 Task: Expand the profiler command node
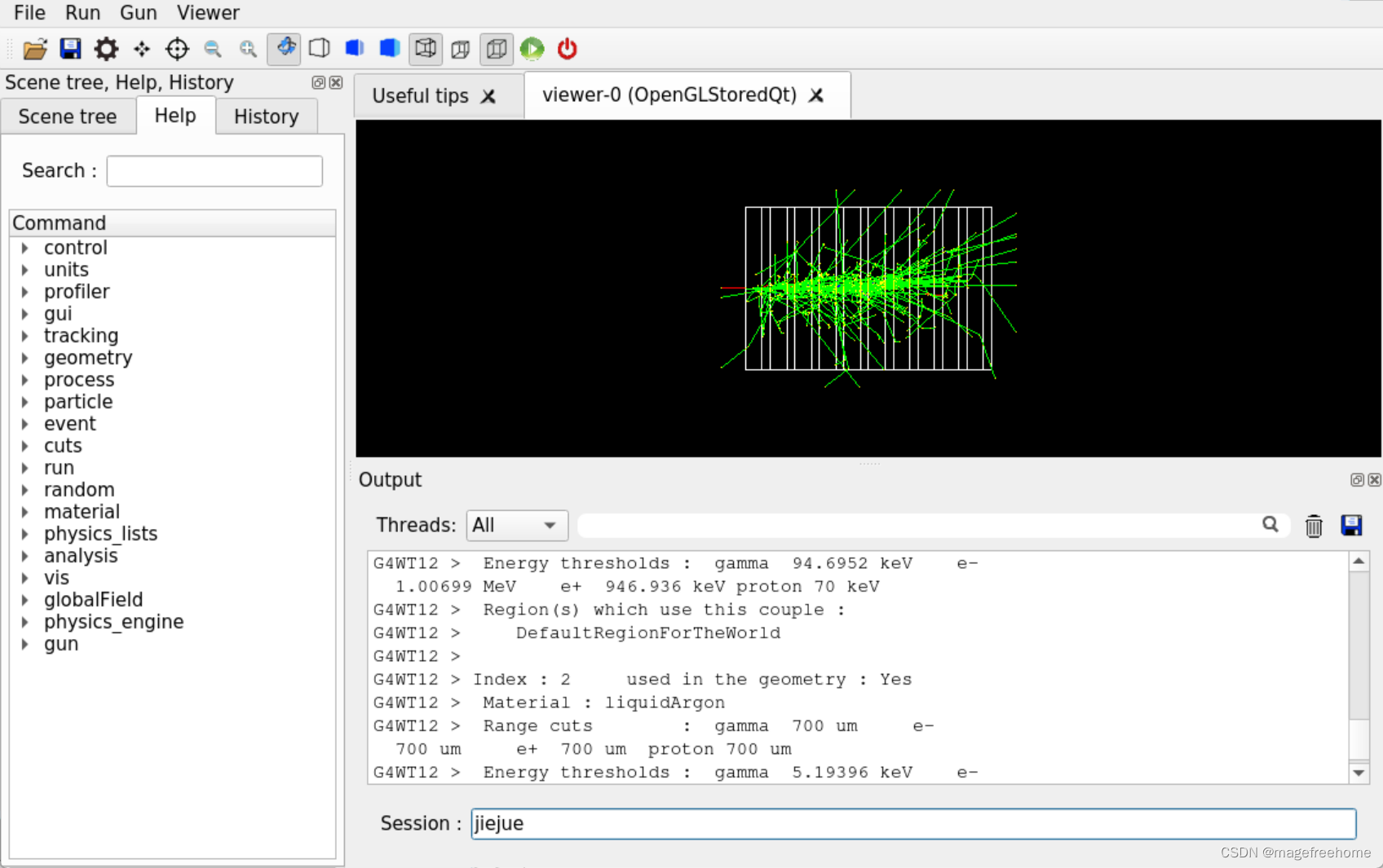coord(25,292)
